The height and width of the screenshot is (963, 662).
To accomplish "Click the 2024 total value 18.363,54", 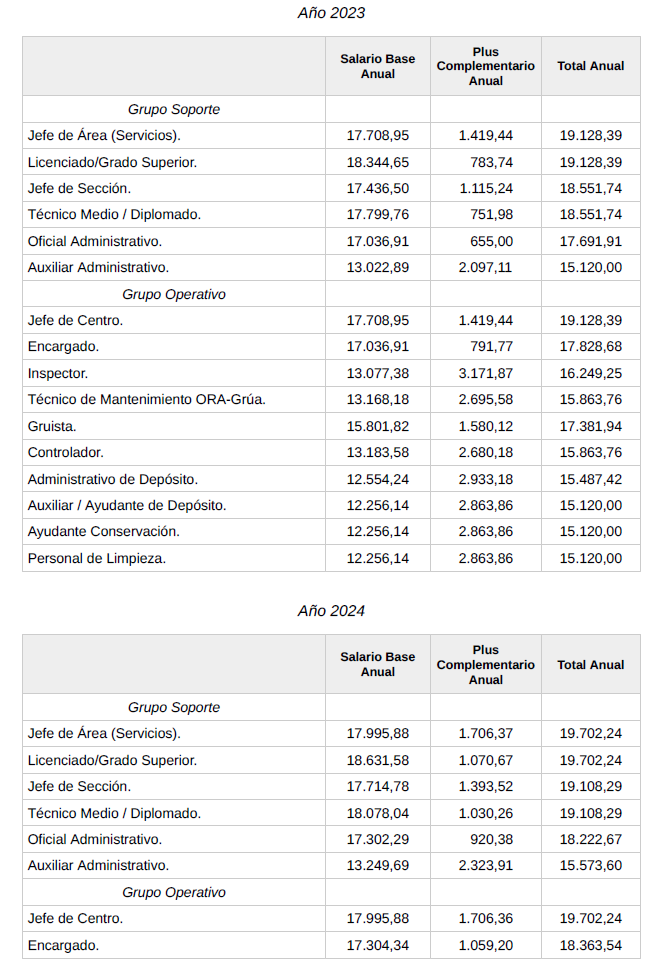I will click(591, 945).
